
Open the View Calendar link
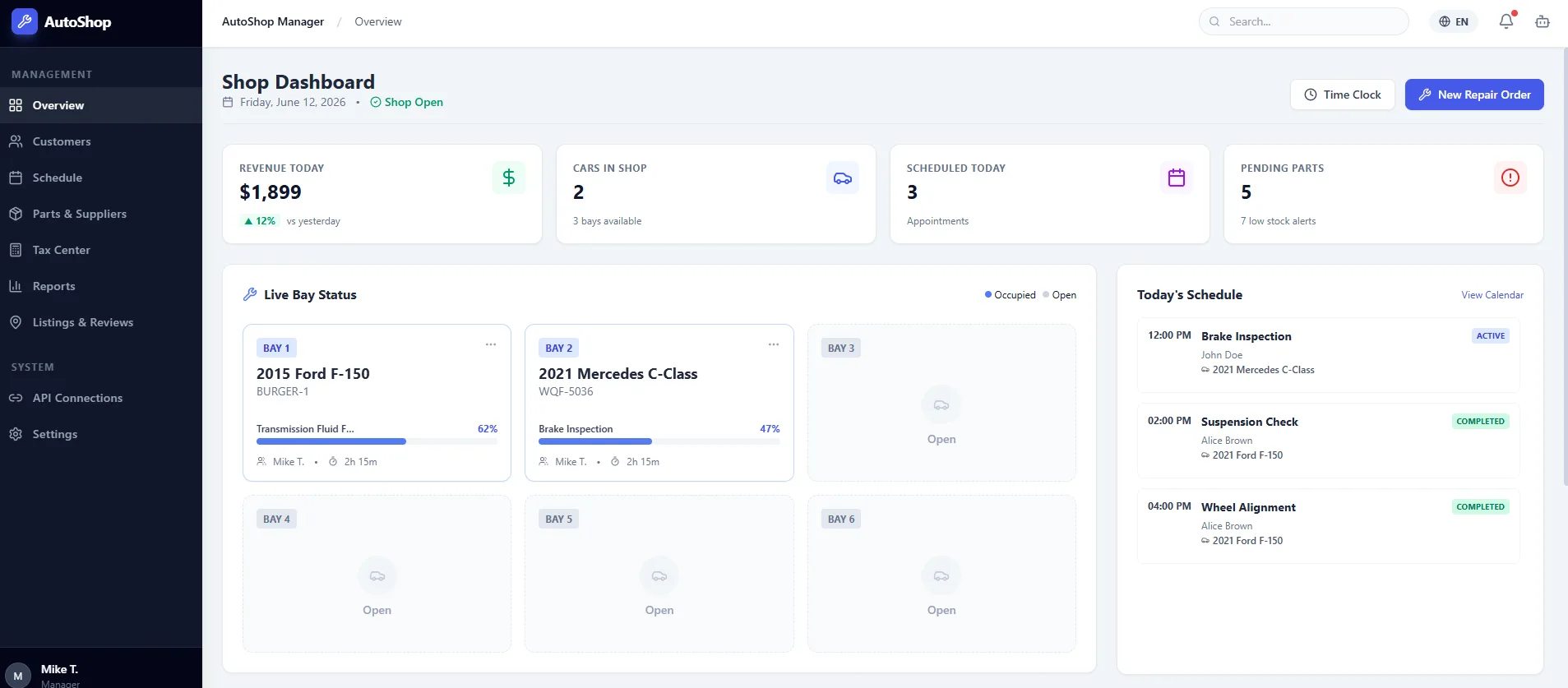click(1492, 295)
